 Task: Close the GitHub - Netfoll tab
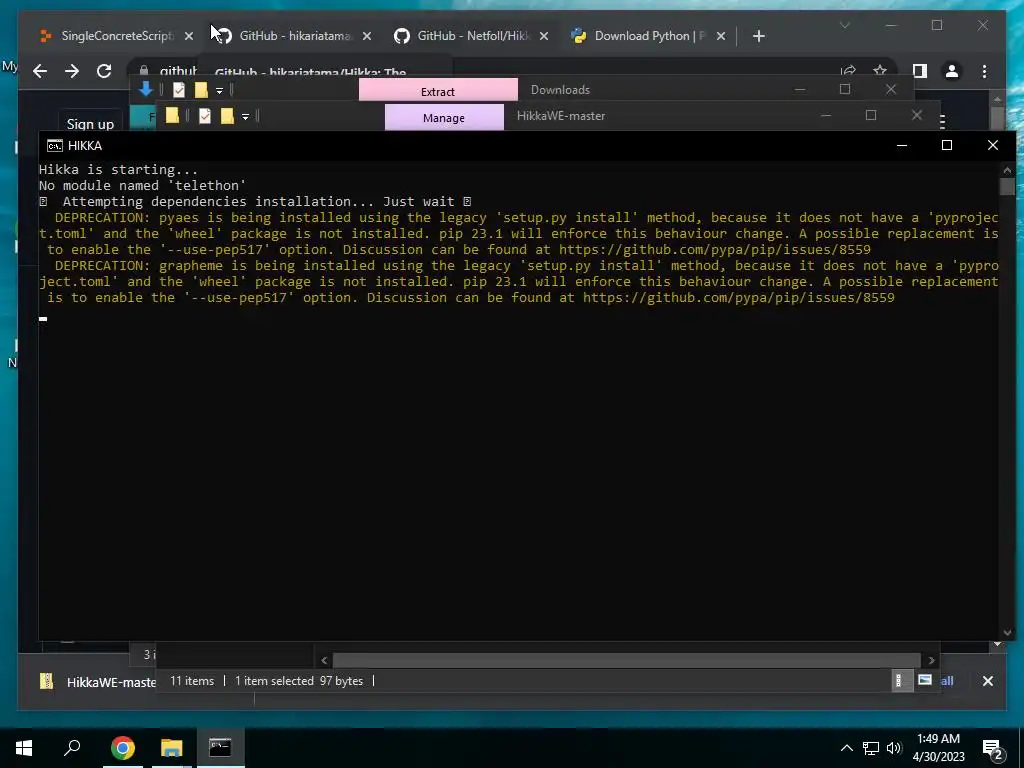544,36
